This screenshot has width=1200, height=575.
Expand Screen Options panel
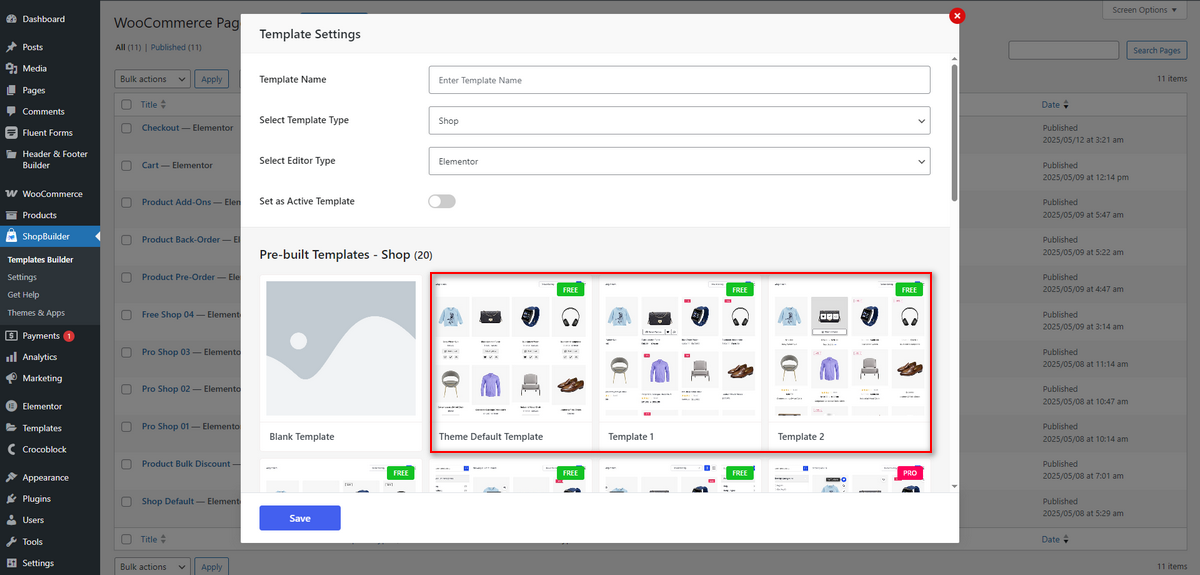pyautogui.click(x=1147, y=9)
